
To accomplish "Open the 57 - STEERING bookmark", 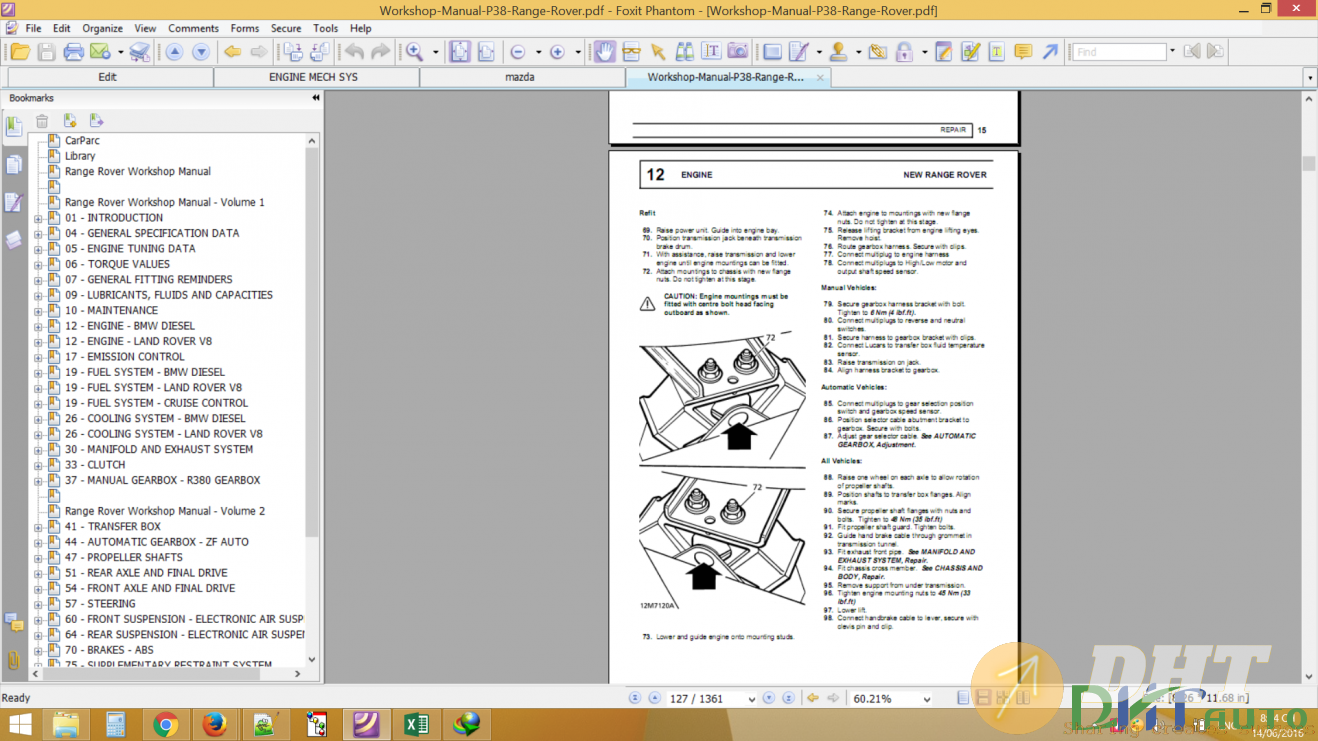I will [x=100, y=604].
